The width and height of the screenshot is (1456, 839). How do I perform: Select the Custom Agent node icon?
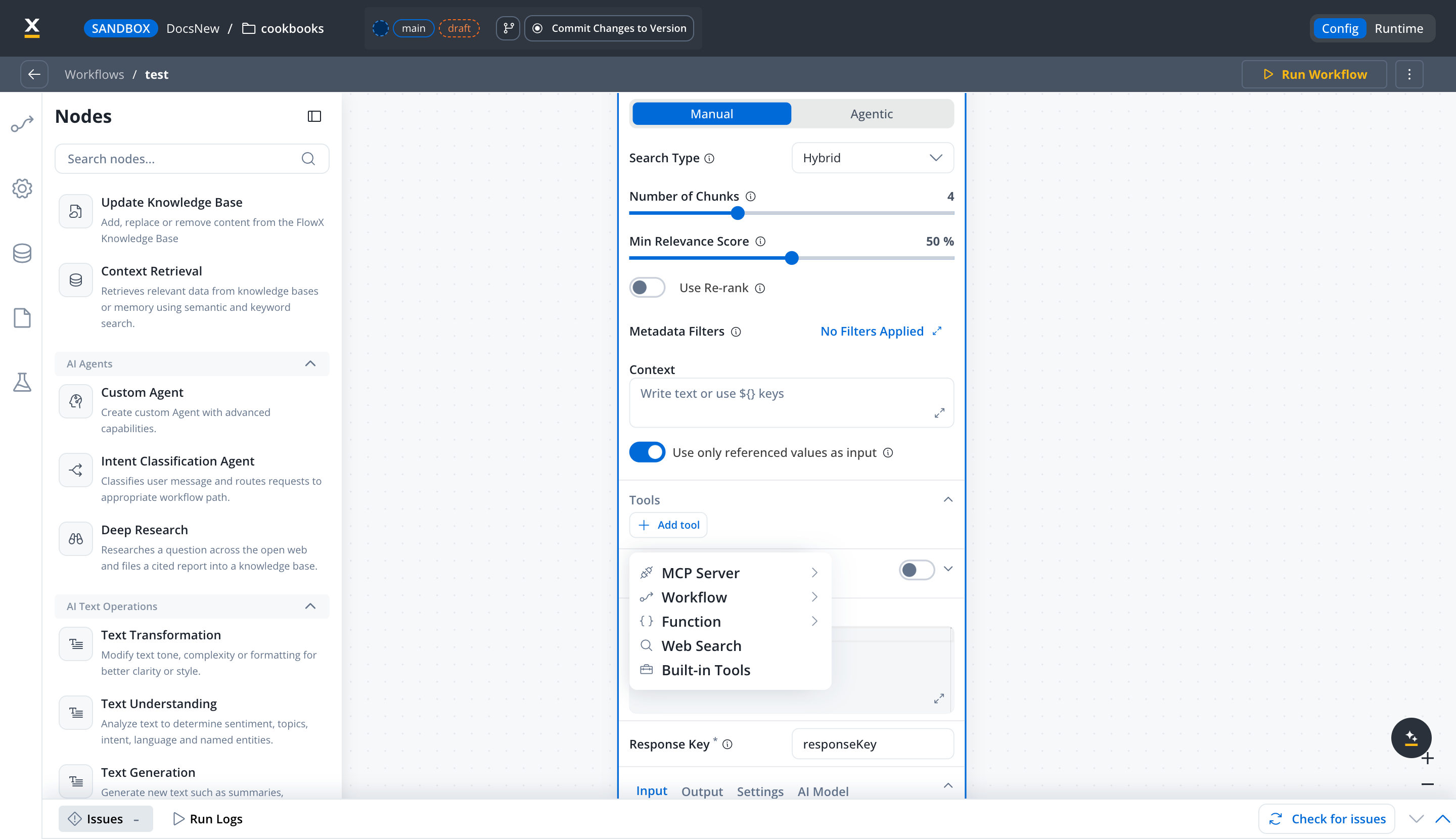pos(75,401)
